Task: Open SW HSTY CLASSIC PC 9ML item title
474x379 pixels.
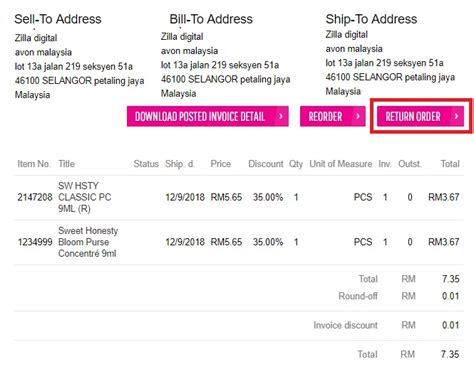Action: [85, 197]
